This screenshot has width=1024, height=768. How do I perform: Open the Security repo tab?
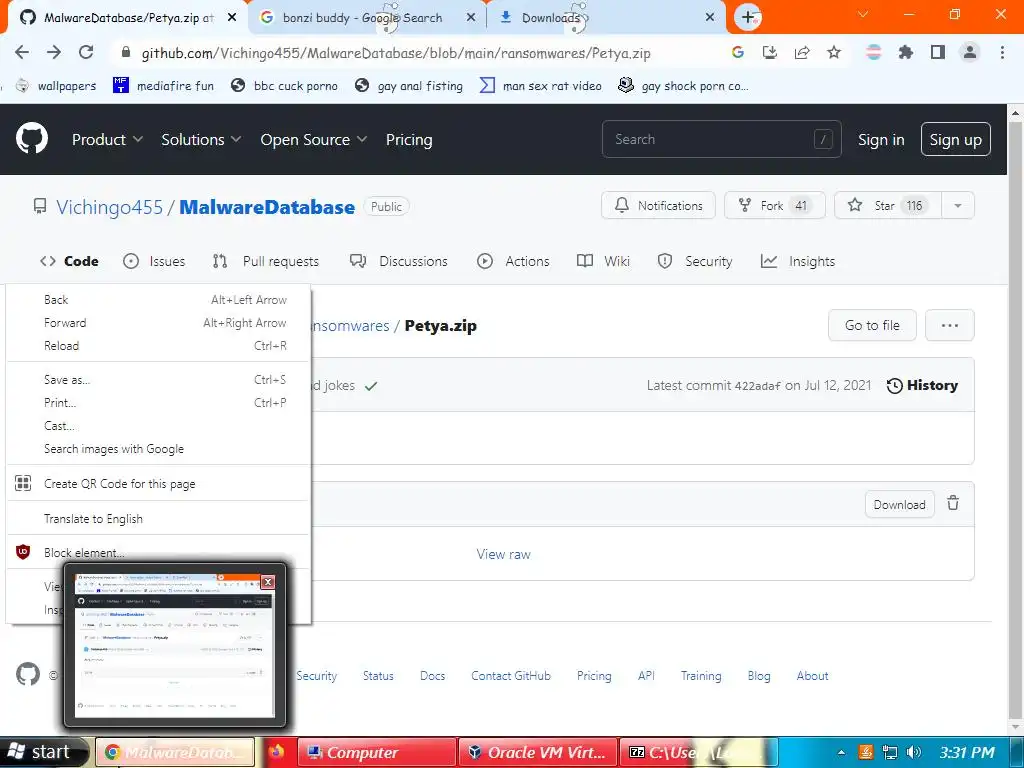(695, 261)
